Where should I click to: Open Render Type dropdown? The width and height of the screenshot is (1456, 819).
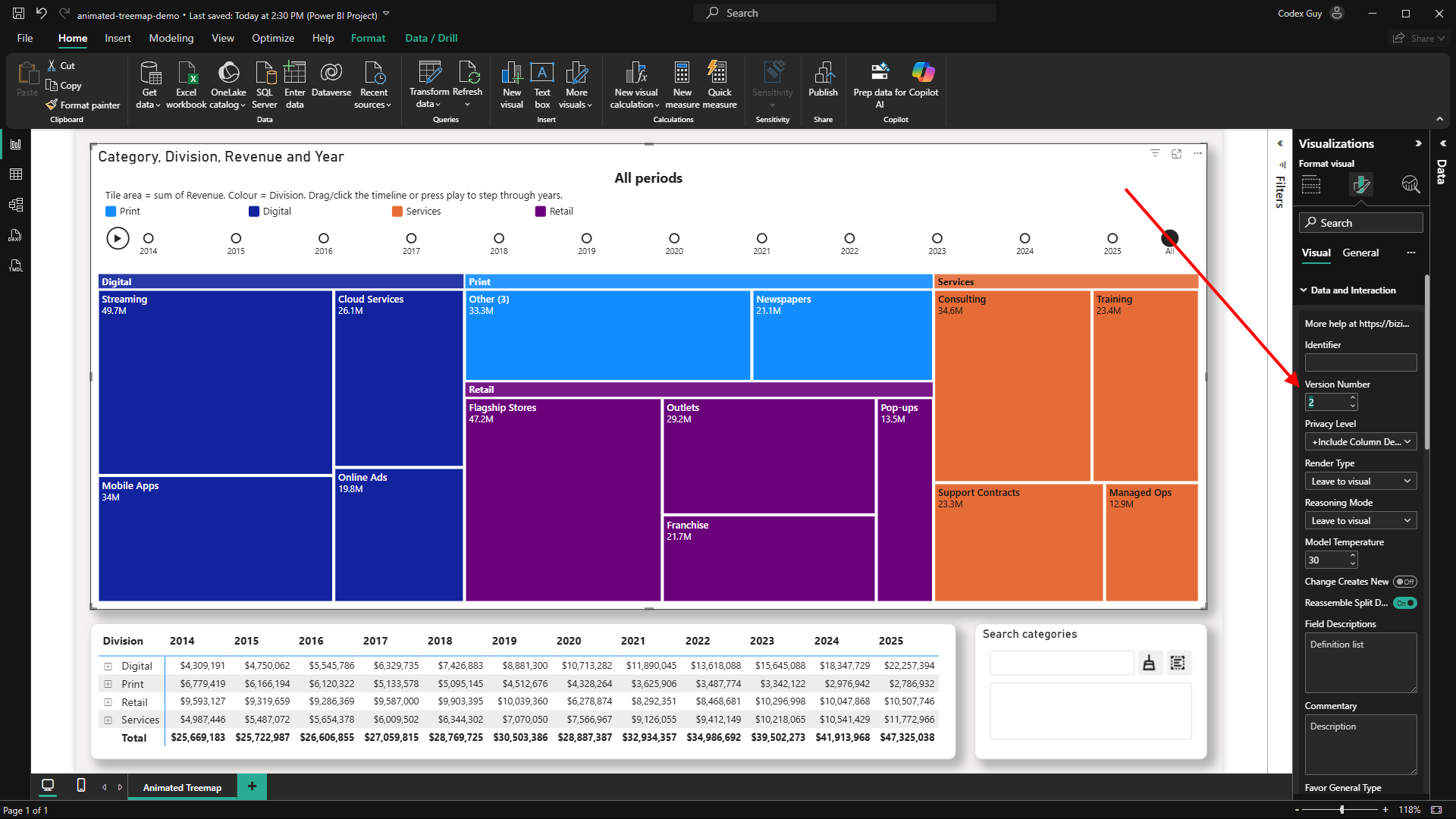[1360, 482]
